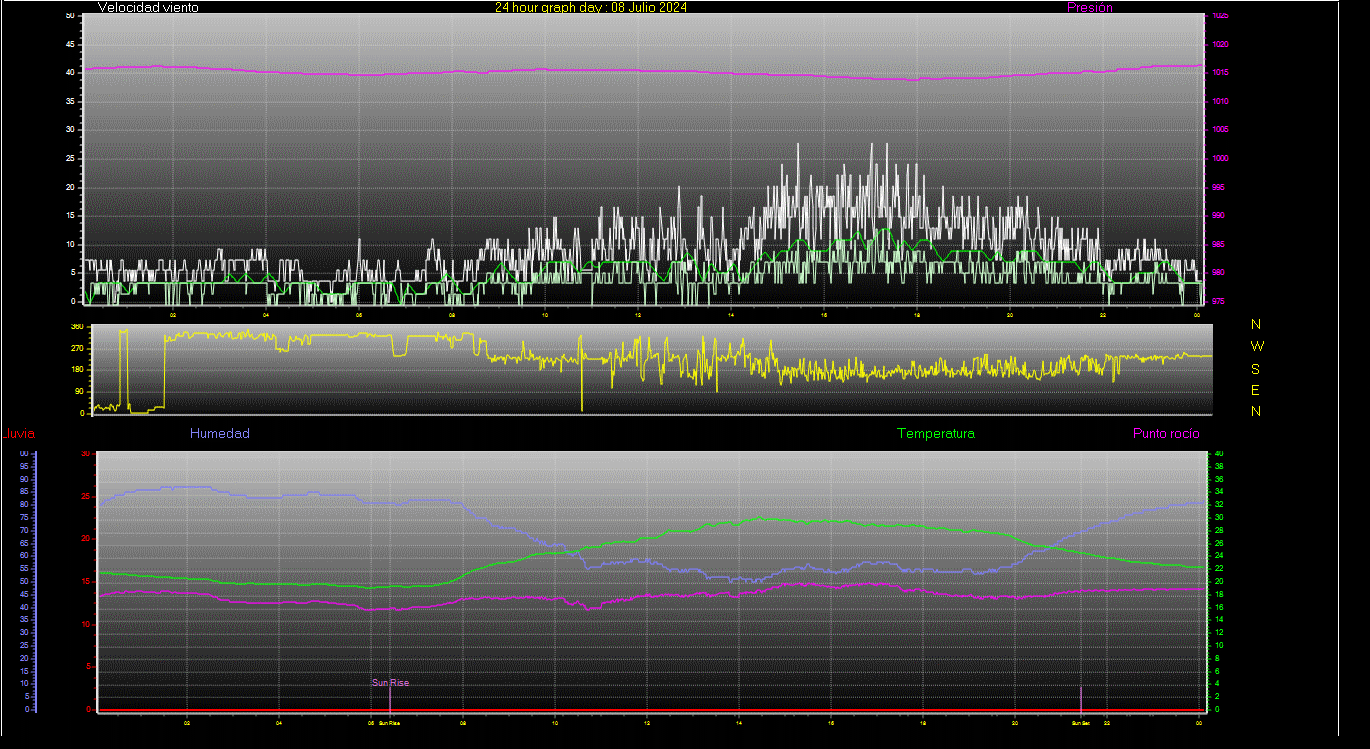Click wind direction axis value 180
Image resolution: width=1370 pixels, height=749 pixels.
pyautogui.click(x=77, y=370)
